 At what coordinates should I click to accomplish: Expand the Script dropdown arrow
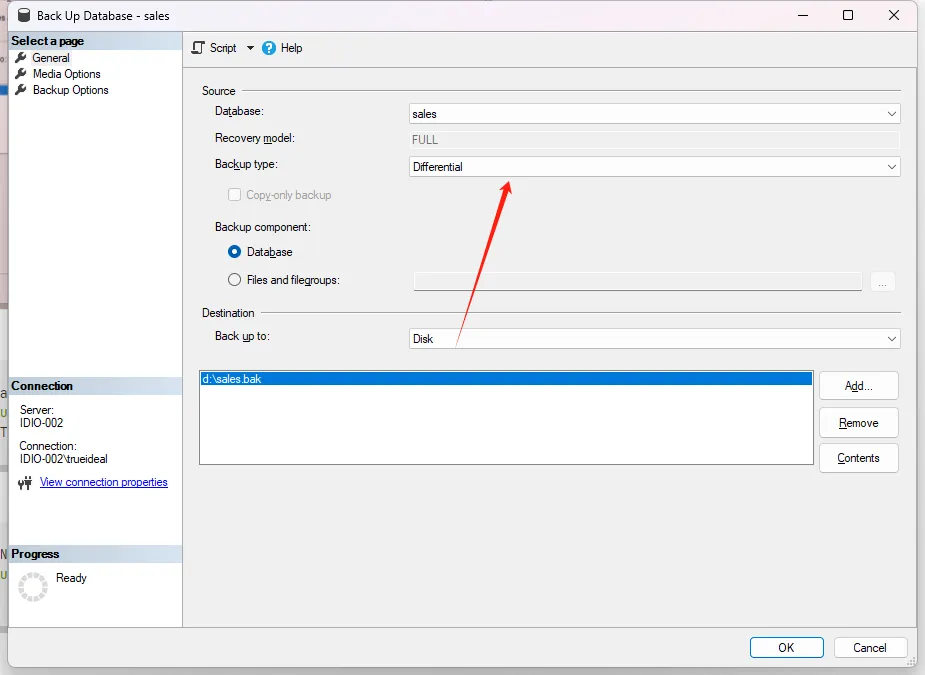(x=250, y=48)
